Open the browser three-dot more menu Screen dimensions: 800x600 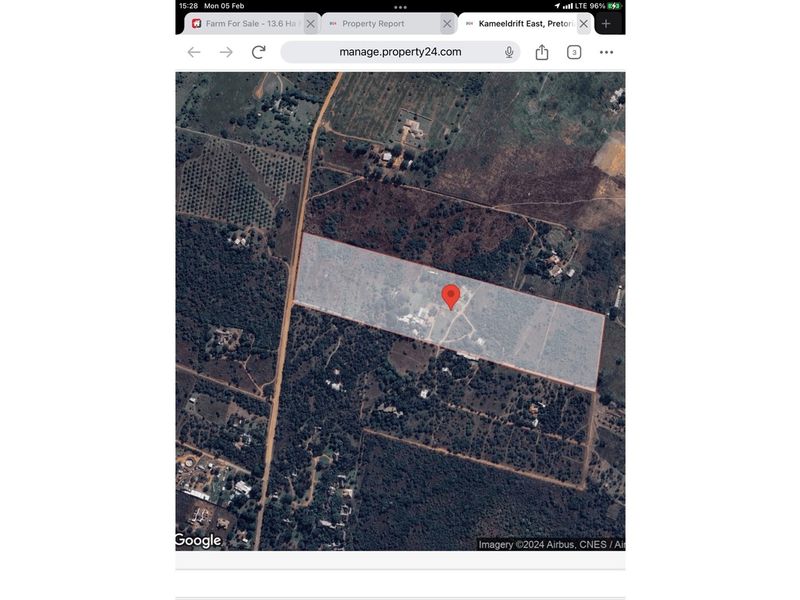pyautogui.click(x=606, y=52)
